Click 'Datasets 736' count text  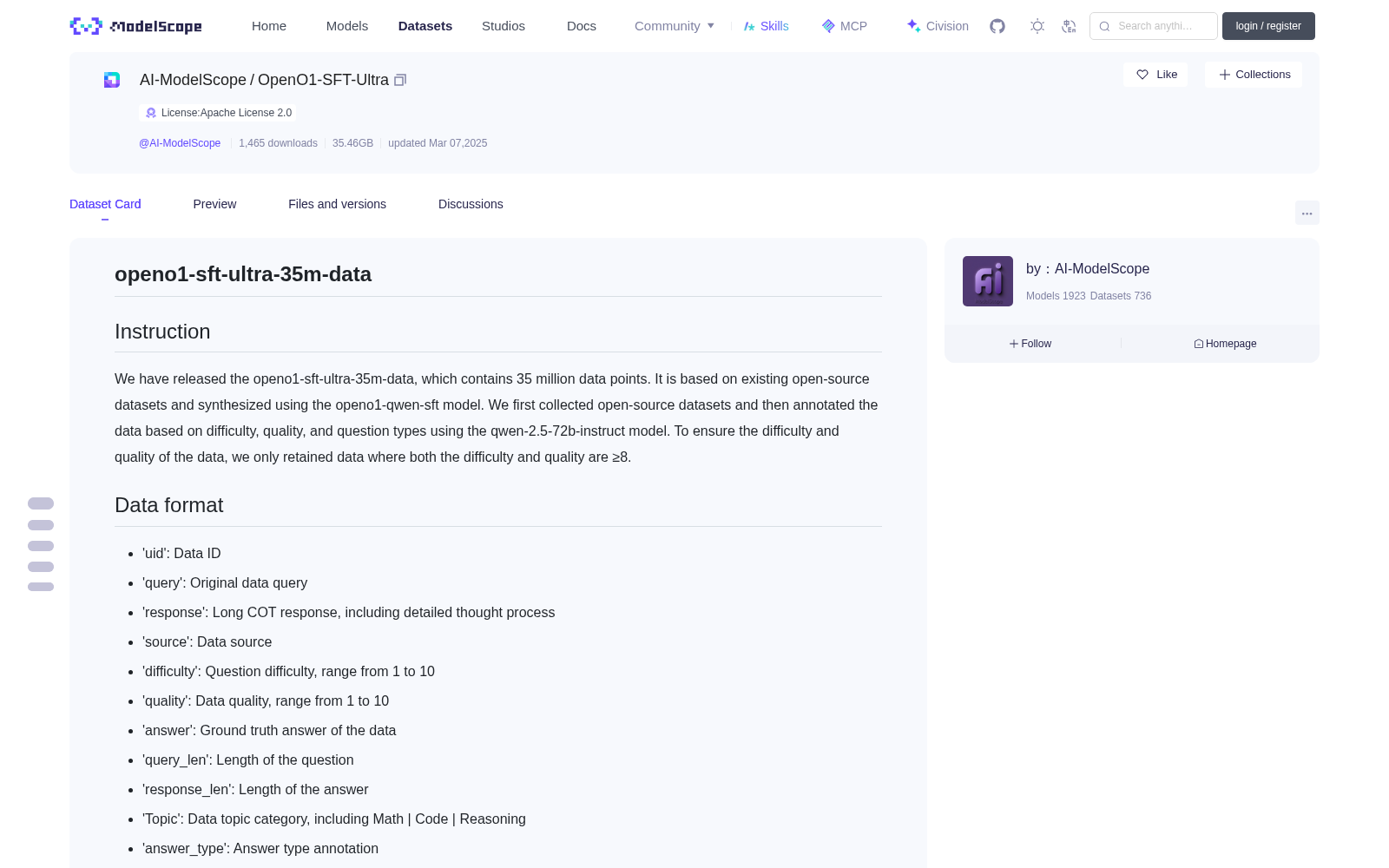(1121, 296)
